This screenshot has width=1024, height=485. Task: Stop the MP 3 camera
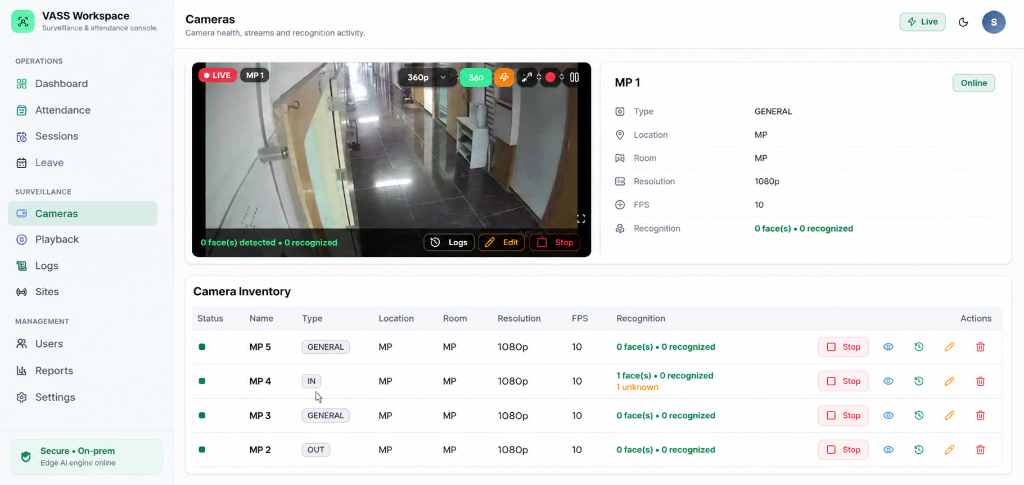point(843,415)
